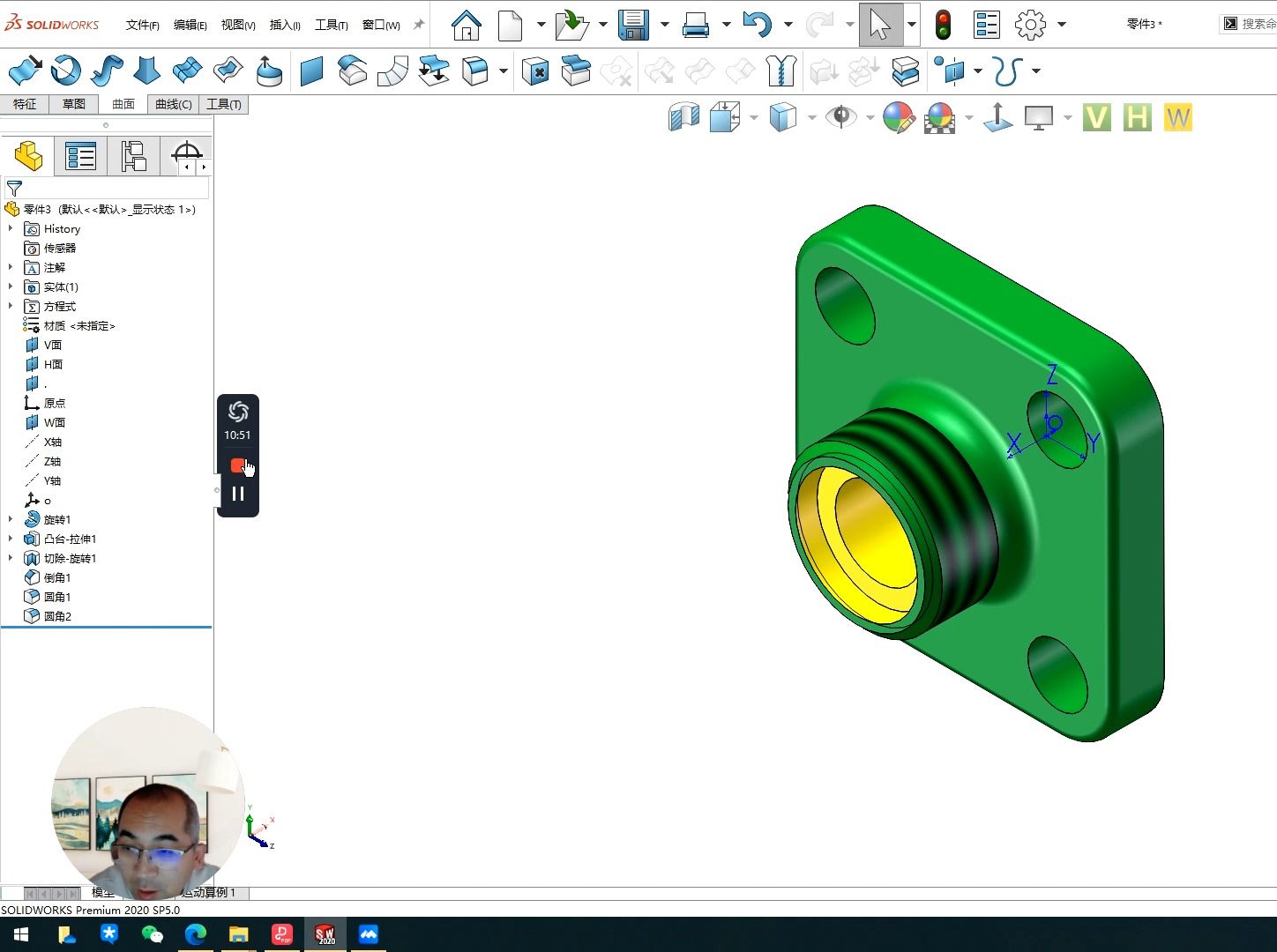
Task: Select the Freeform surface tool
Action: click(x=269, y=71)
